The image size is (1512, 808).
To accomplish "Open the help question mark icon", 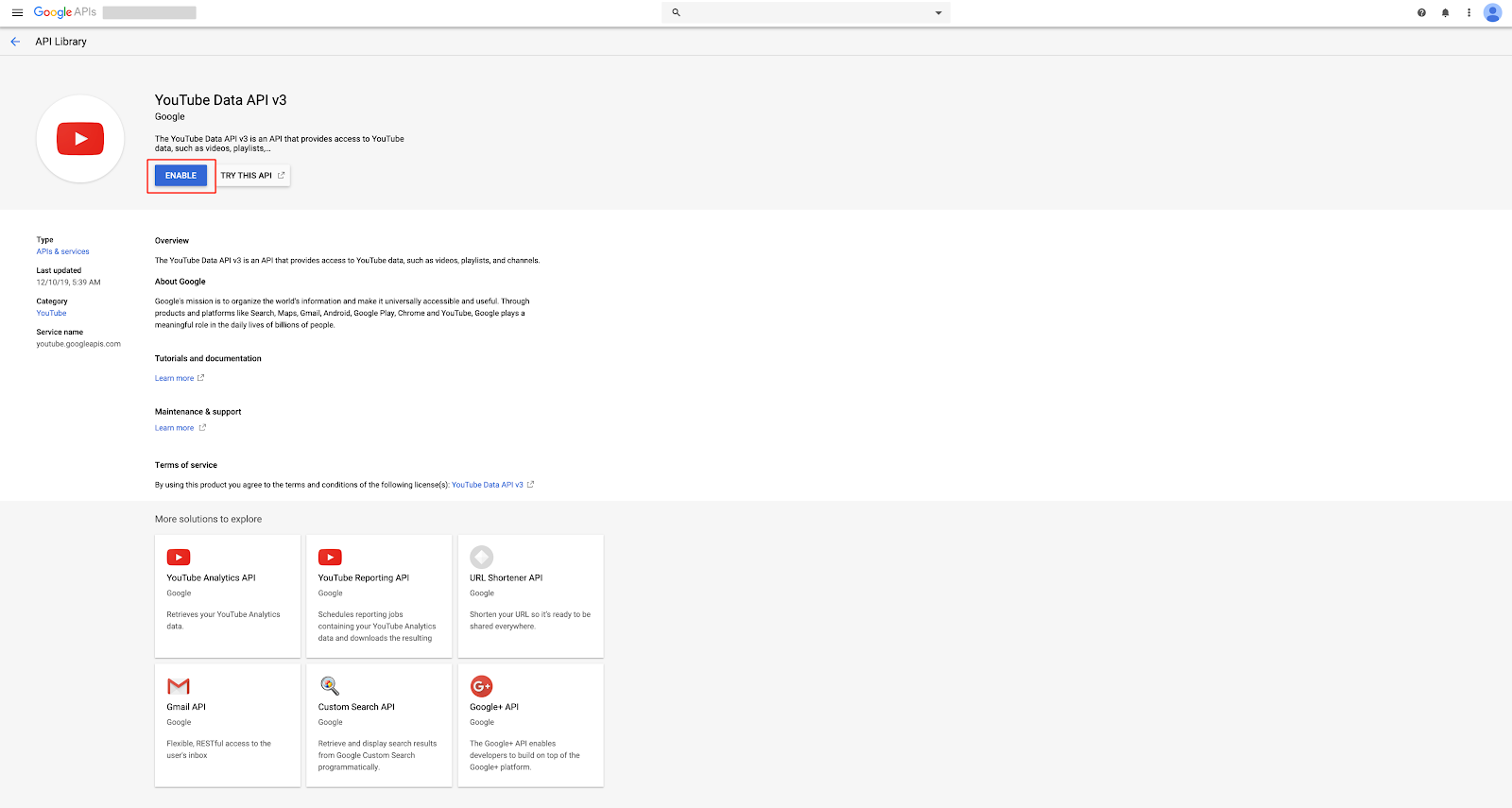I will [x=1421, y=12].
